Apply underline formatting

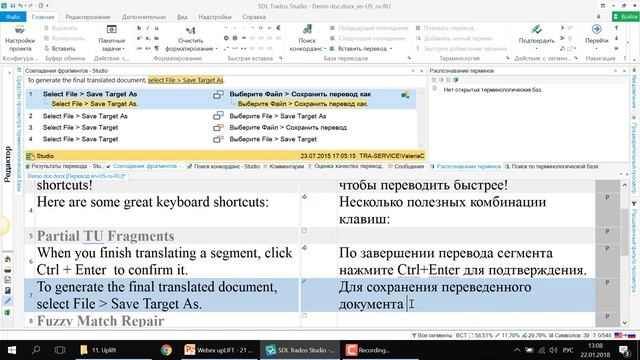156,28
